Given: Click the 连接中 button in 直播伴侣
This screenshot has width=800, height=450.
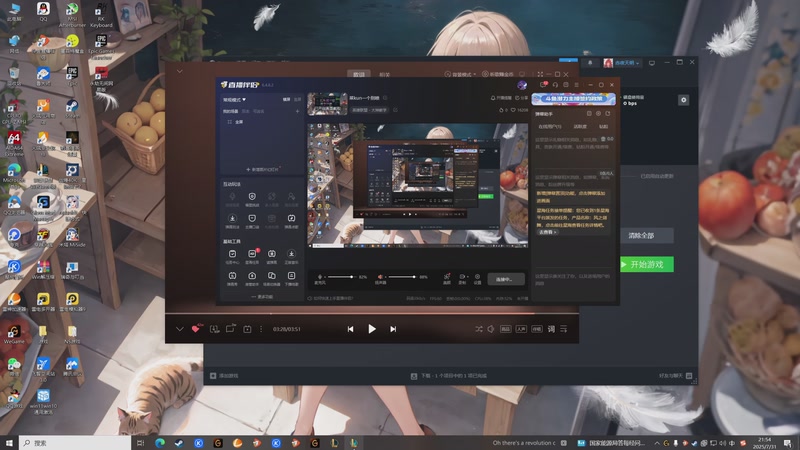Looking at the screenshot, I should [x=506, y=279].
